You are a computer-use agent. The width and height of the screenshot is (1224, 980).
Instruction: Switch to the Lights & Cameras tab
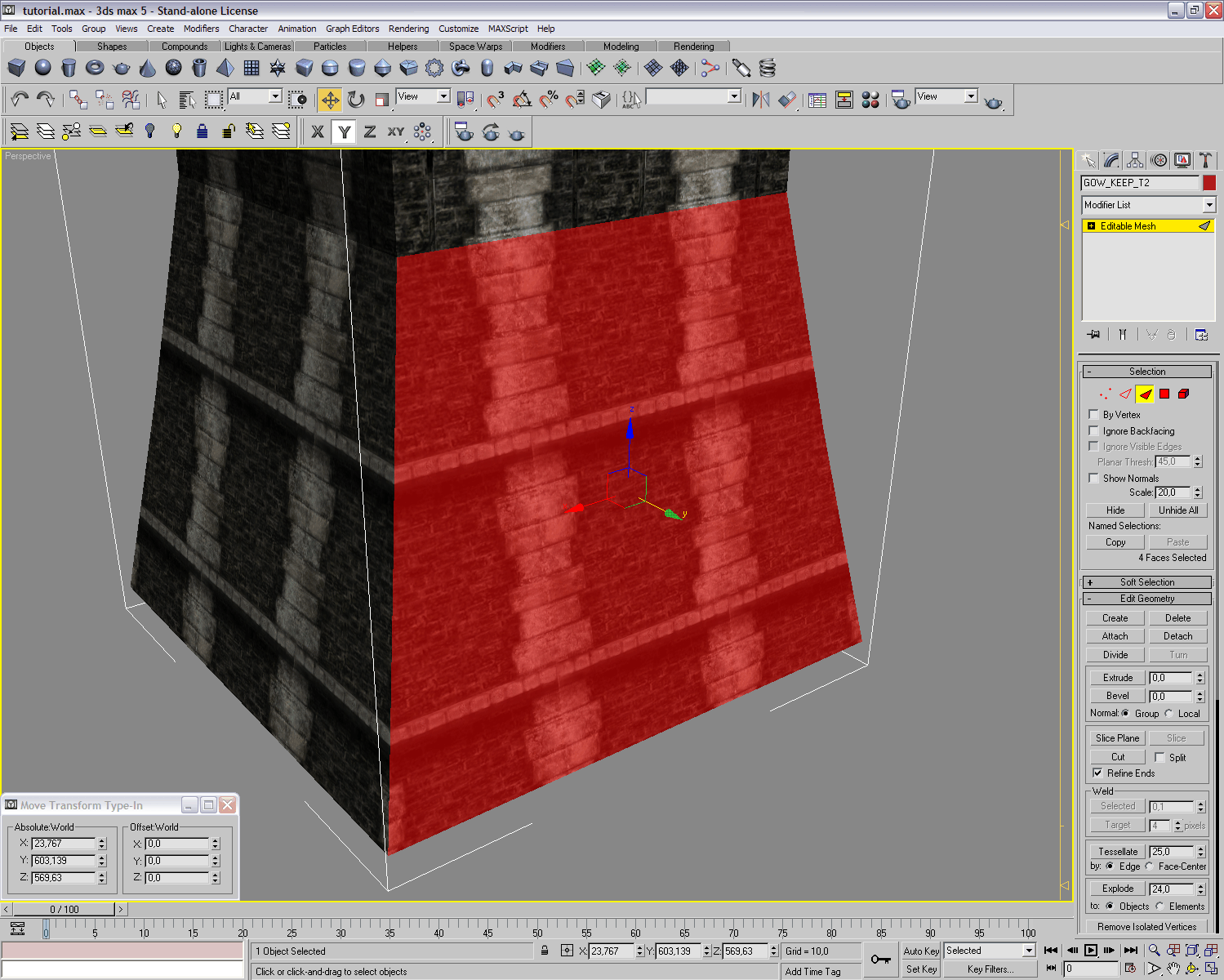pyautogui.click(x=257, y=47)
